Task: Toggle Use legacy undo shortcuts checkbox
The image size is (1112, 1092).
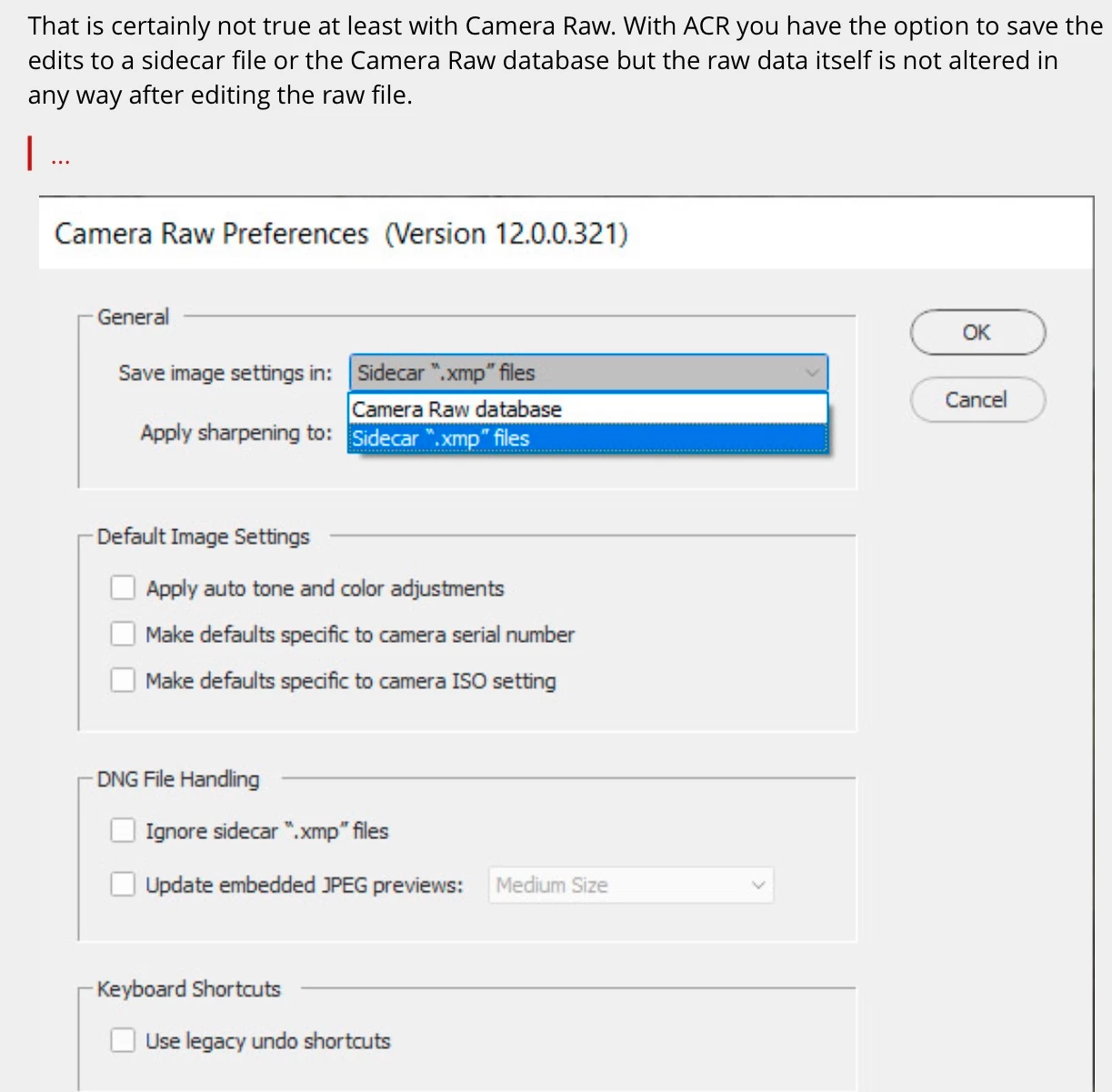Action: 123,1040
